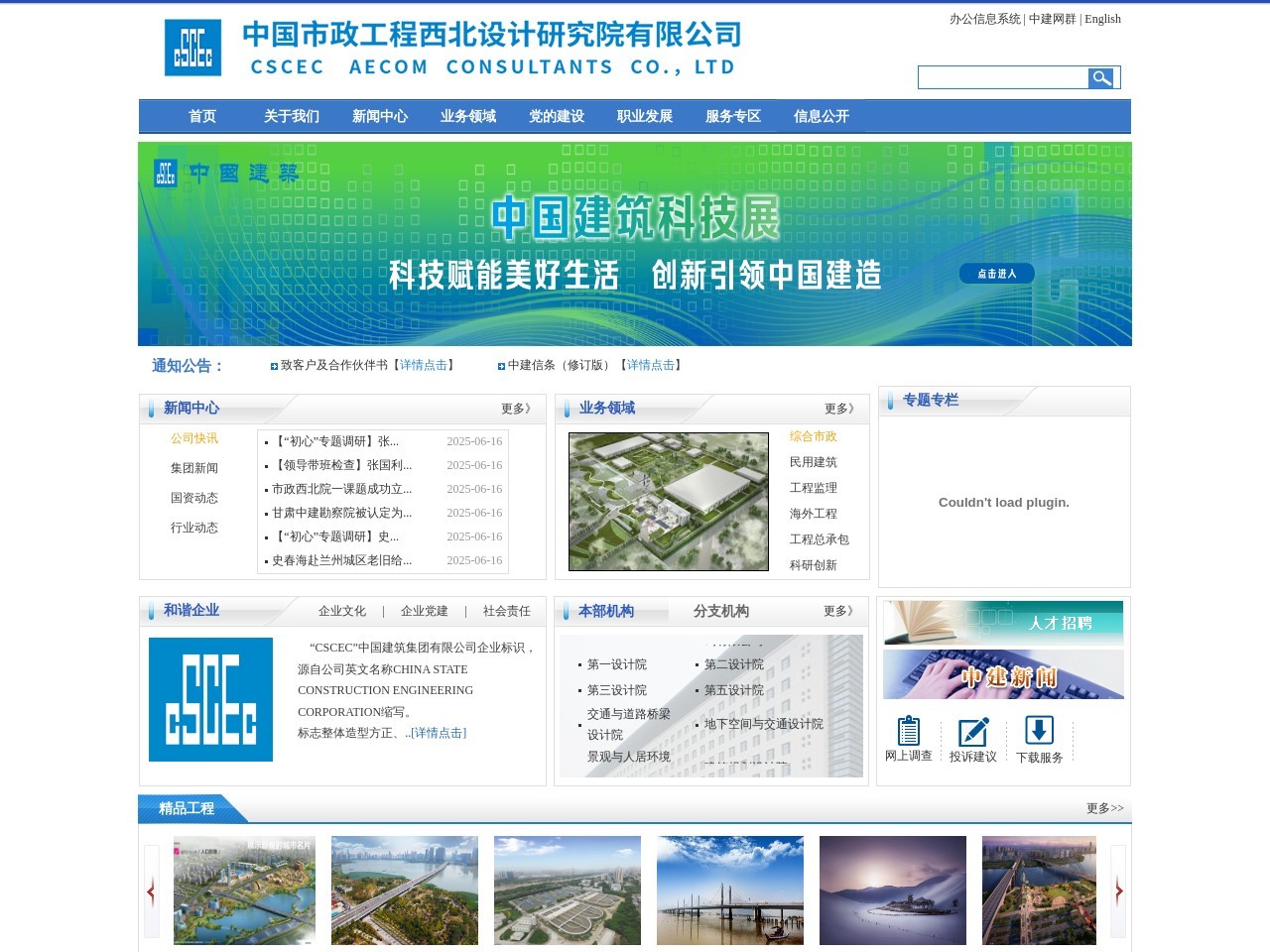Select the 工程监理 business category

coord(814,488)
